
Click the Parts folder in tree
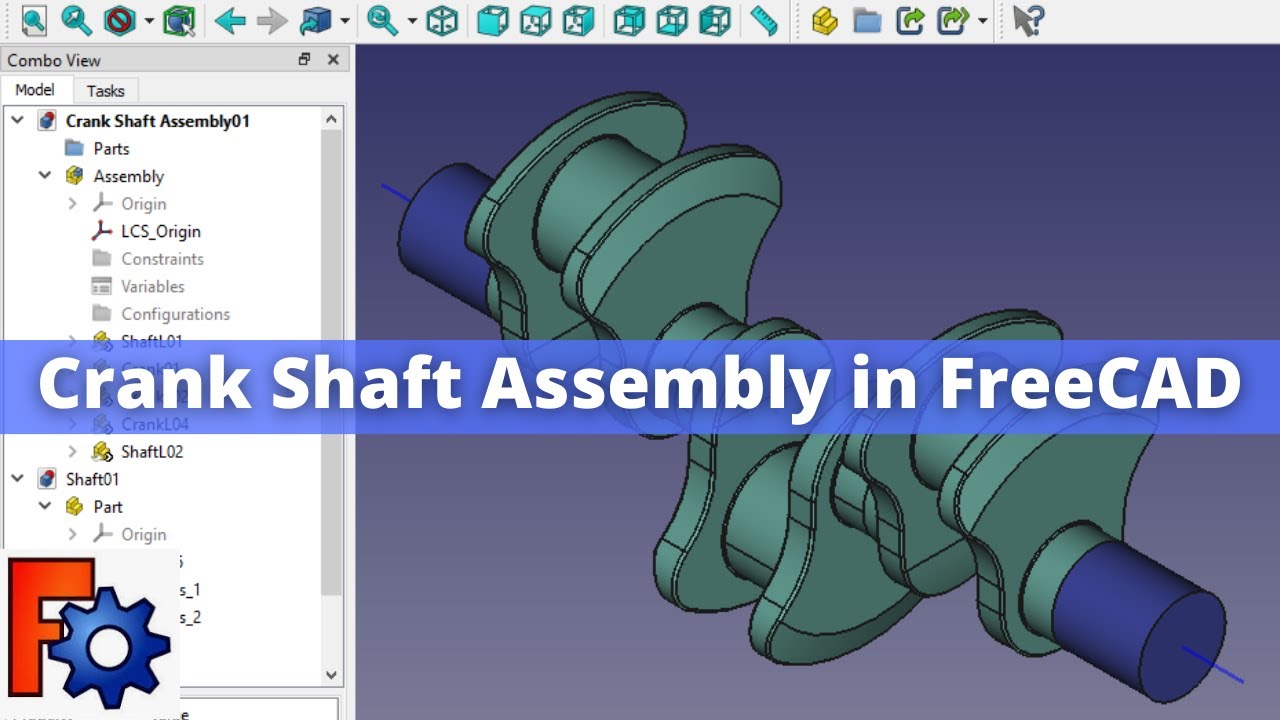(x=111, y=148)
